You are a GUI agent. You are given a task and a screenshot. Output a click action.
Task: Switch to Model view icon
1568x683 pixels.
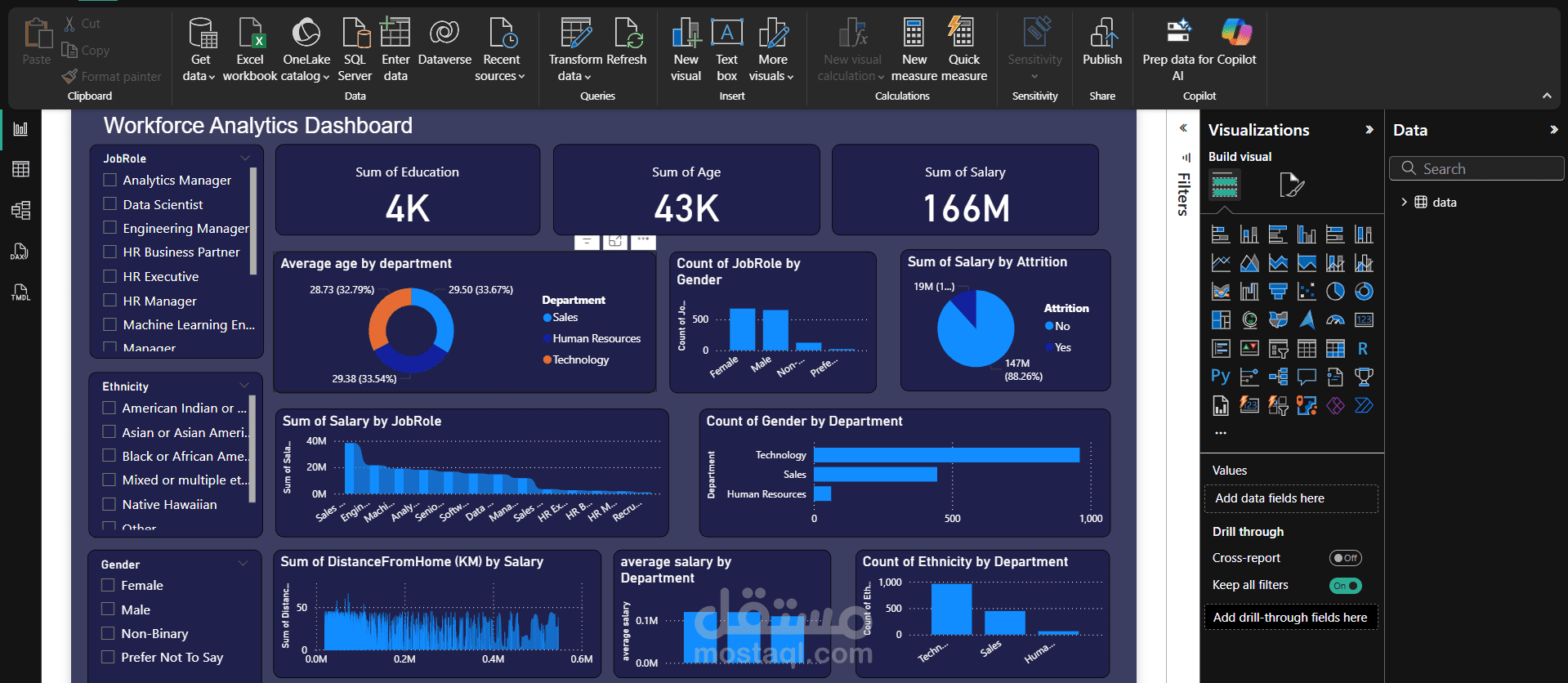coord(20,211)
